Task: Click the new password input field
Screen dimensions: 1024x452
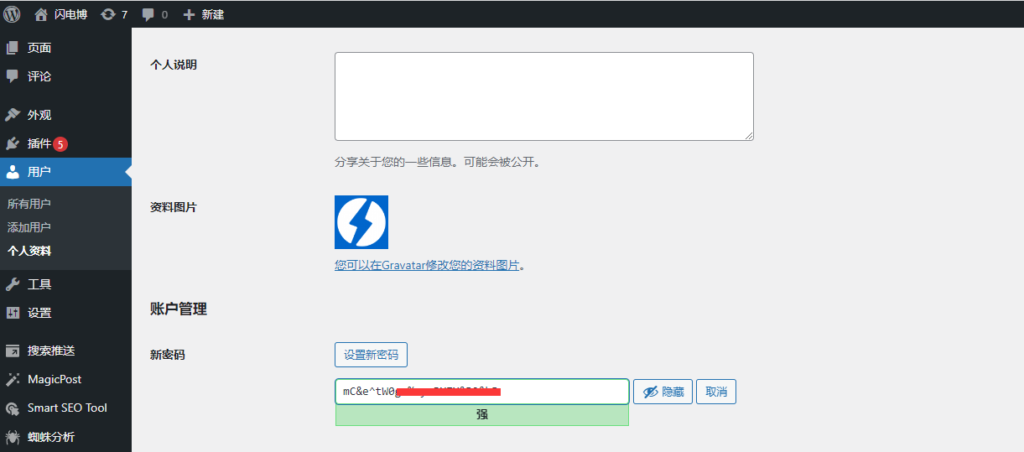Action: point(482,392)
